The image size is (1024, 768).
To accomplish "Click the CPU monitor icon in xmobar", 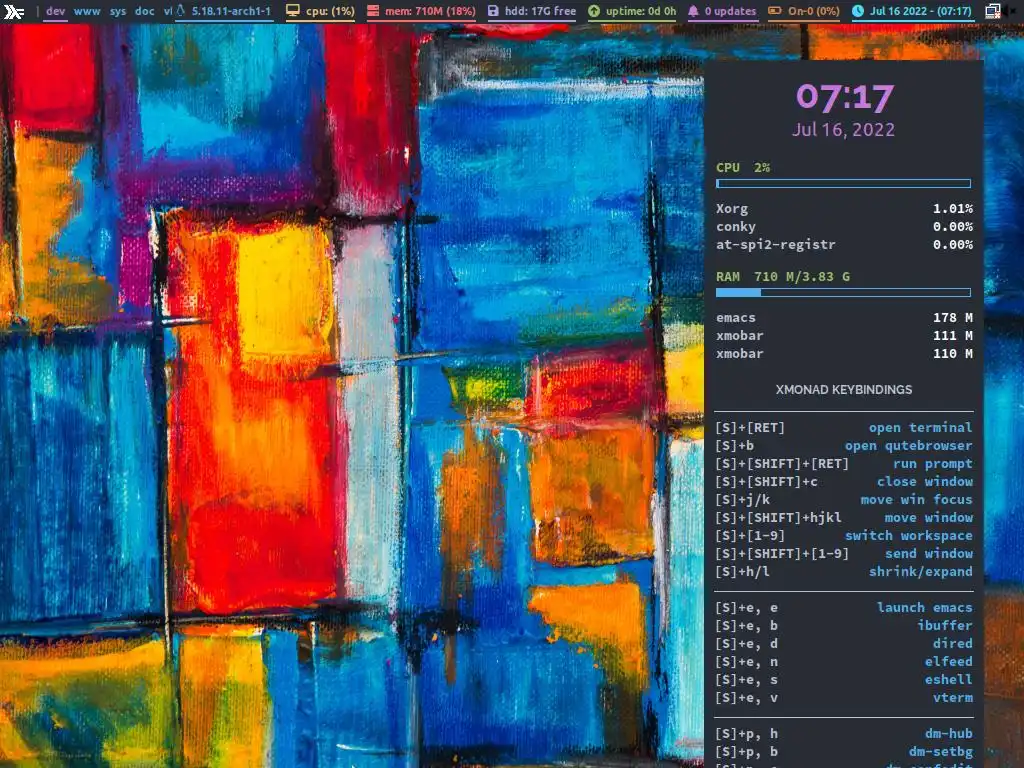I will (293, 11).
